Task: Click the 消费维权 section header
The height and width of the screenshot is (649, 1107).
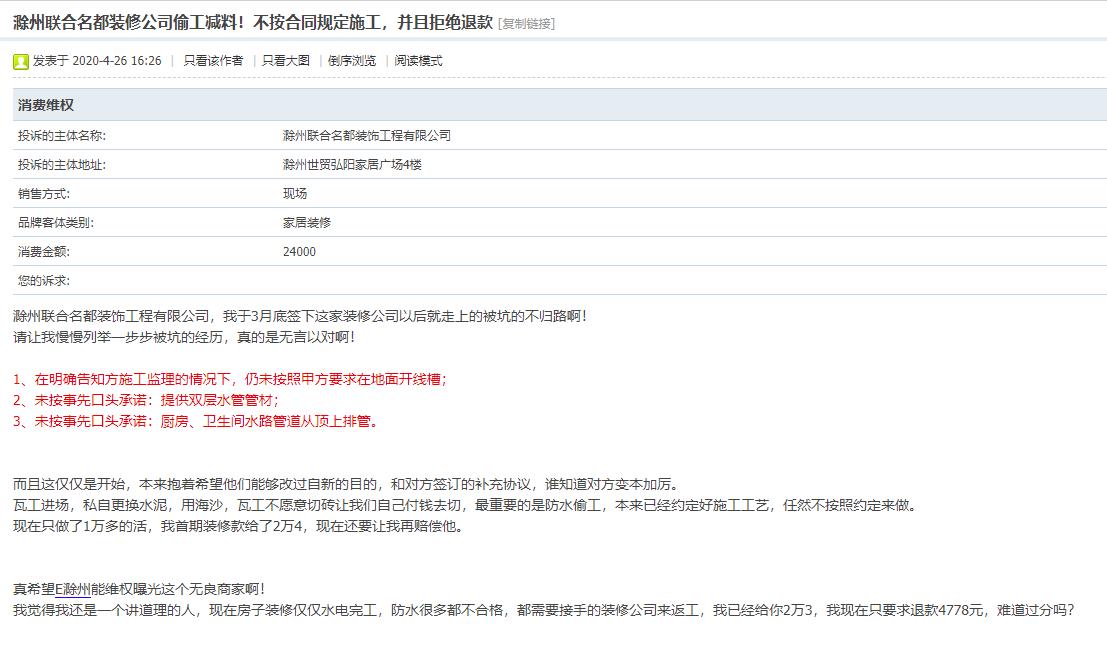Action: [46, 105]
